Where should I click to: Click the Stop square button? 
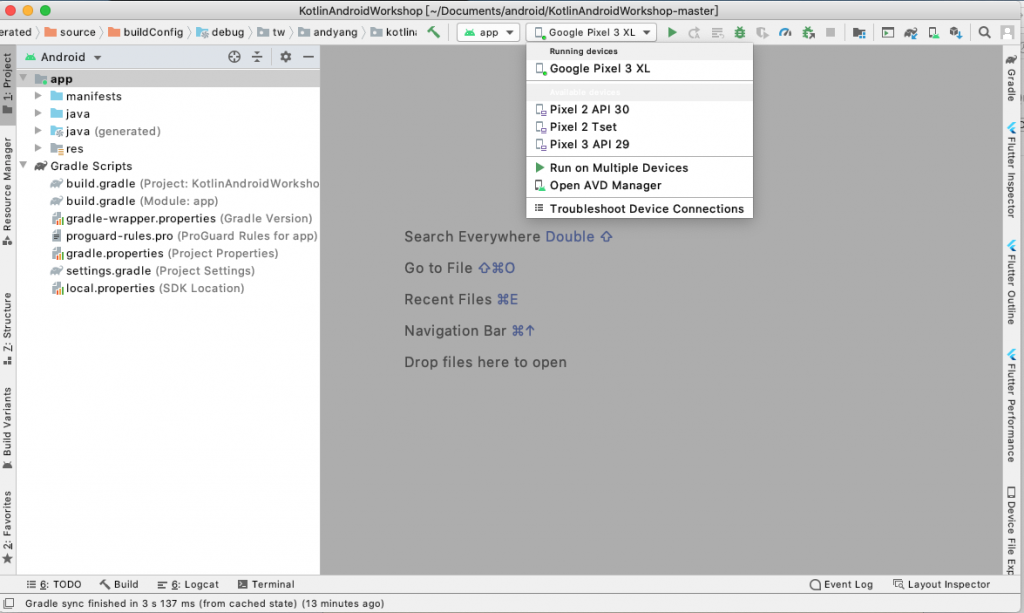tap(830, 32)
